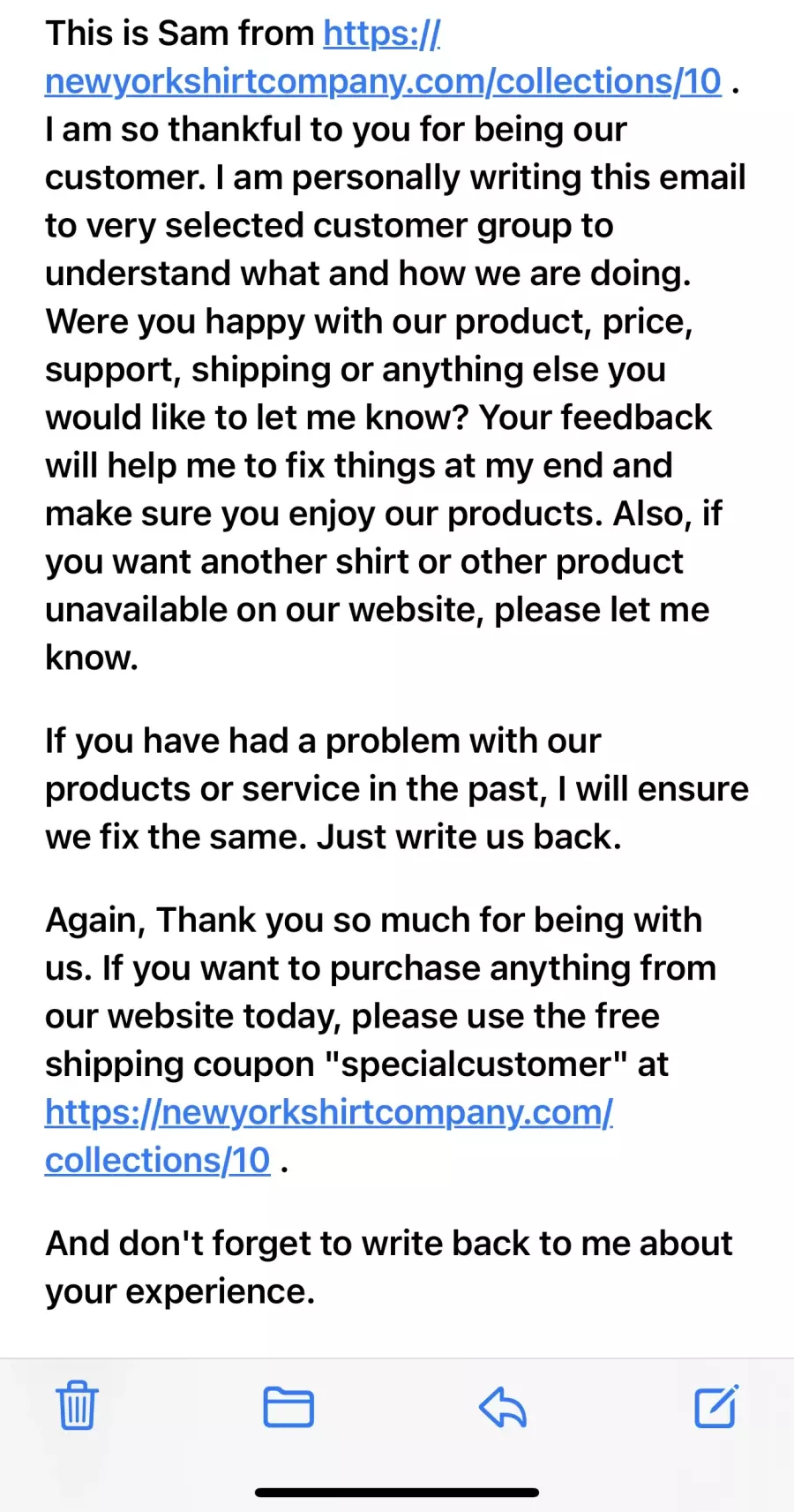Screen dimensions: 794x1512
Task: Tap the reply arrow icon
Action: [503, 1406]
